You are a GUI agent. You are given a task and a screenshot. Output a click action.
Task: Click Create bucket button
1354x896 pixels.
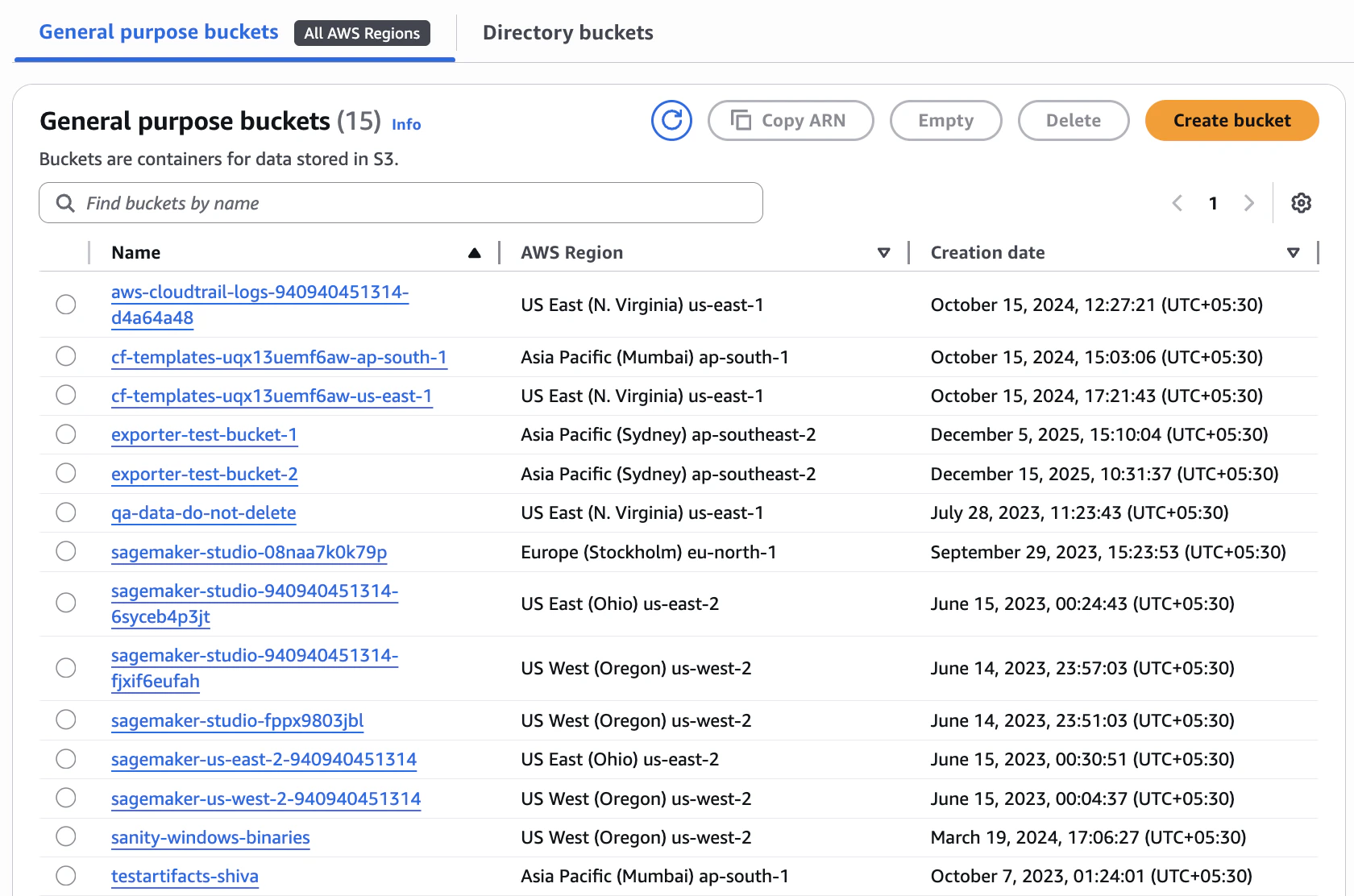[1232, 121]
